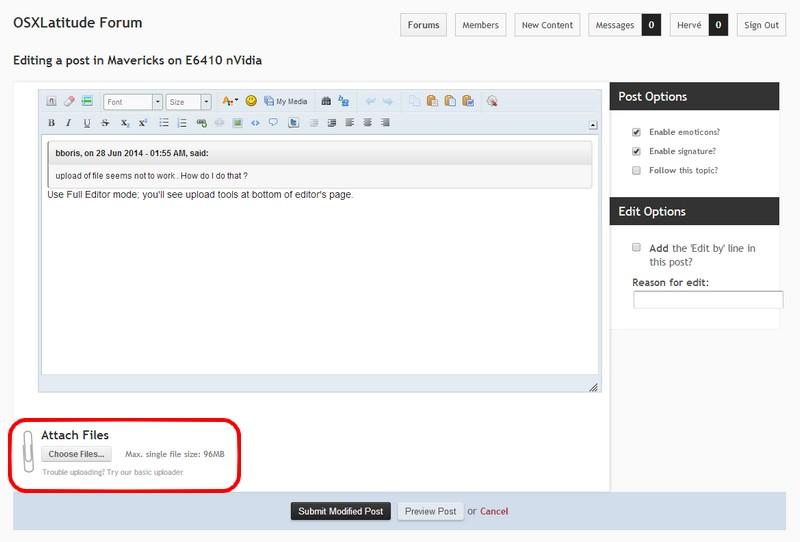The width and height of the screenshot is (800, 542).
Task: Open the Hervé user menu
Action: tap(689, 25)
